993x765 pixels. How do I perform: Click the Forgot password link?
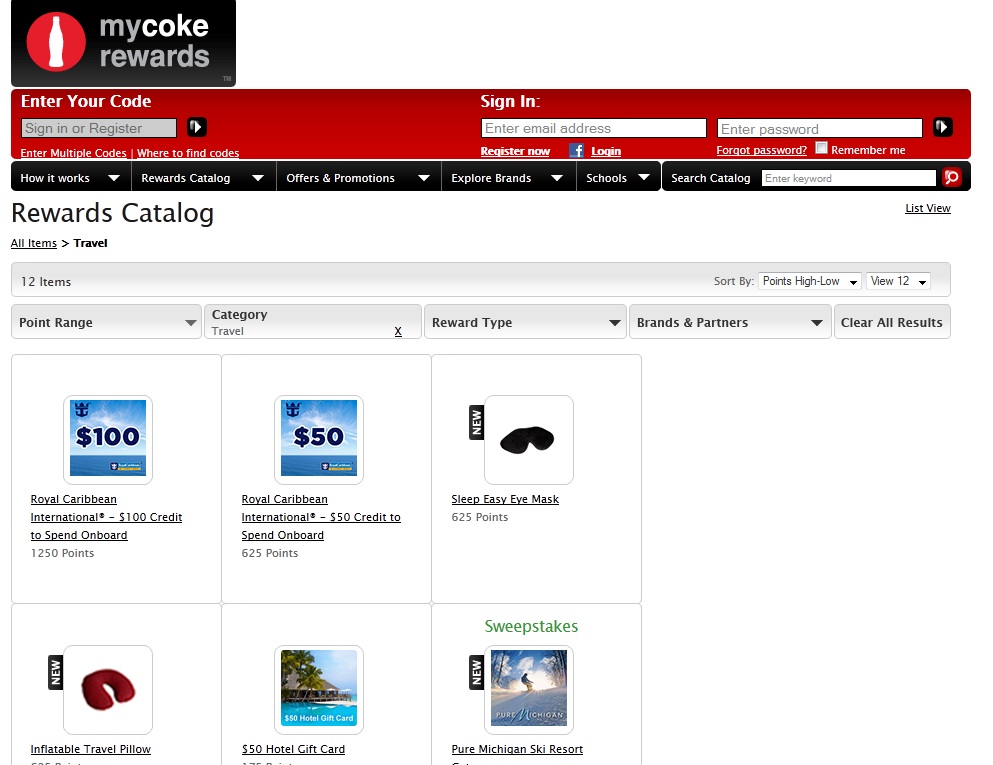tap(760, 150)
